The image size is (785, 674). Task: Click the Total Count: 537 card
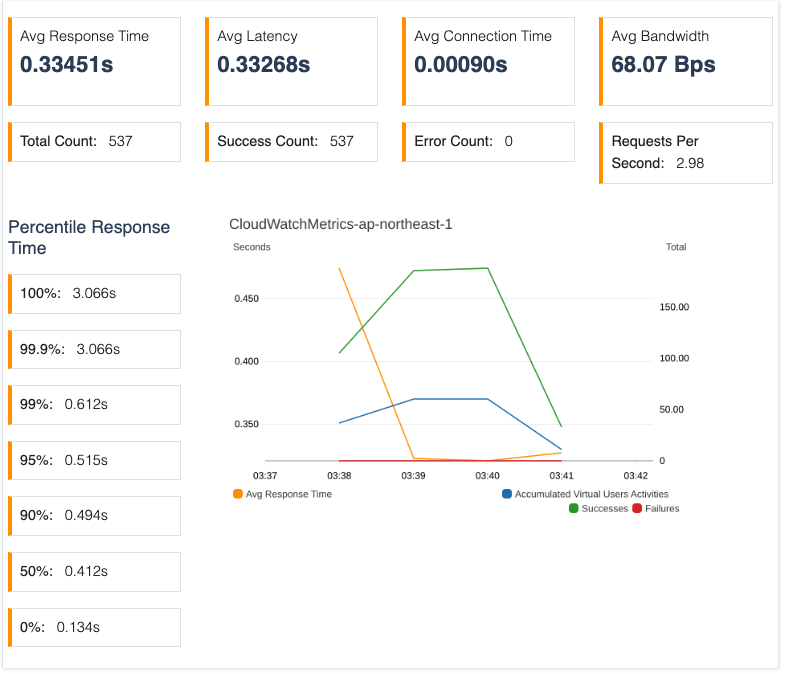[95, 142]
